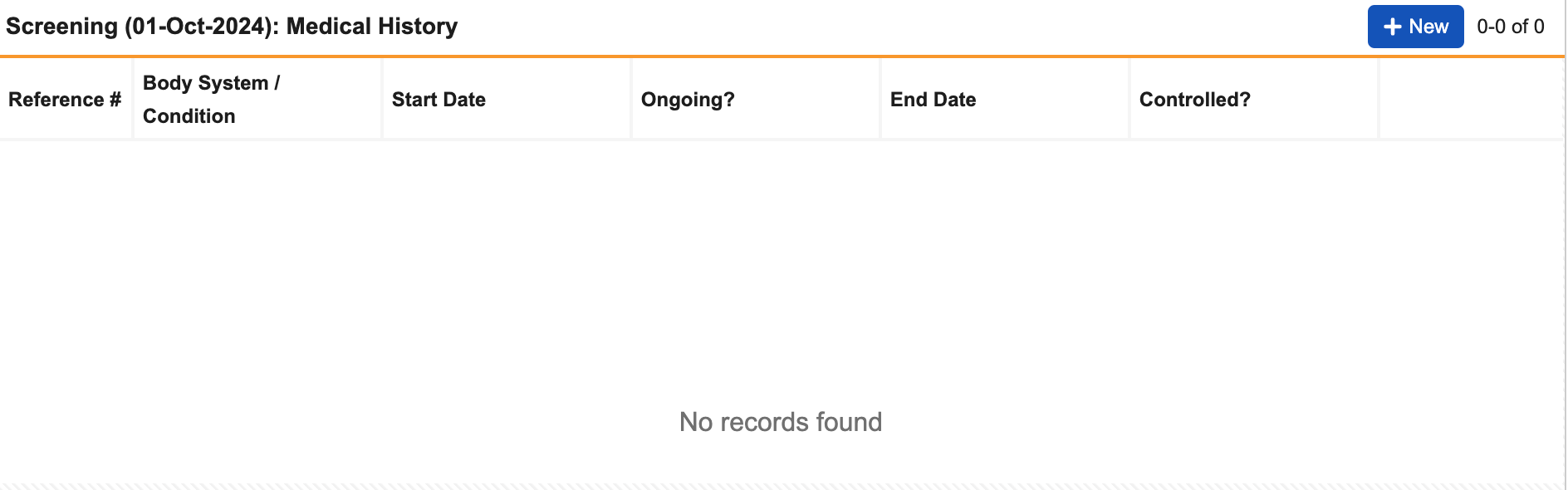Sort records by Start Date column
Screen dimensions: 1568x490
coord(439,100)
